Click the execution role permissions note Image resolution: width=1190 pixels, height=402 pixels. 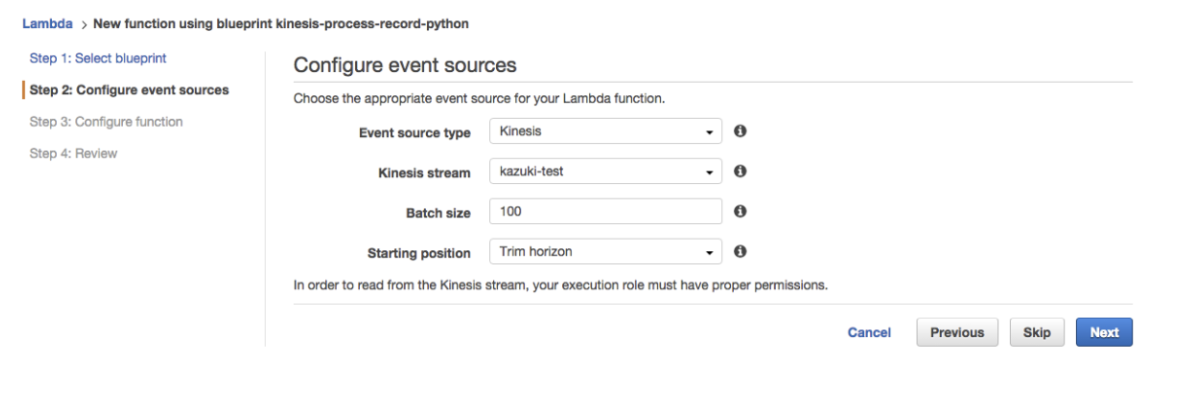(x=560, y=285)
